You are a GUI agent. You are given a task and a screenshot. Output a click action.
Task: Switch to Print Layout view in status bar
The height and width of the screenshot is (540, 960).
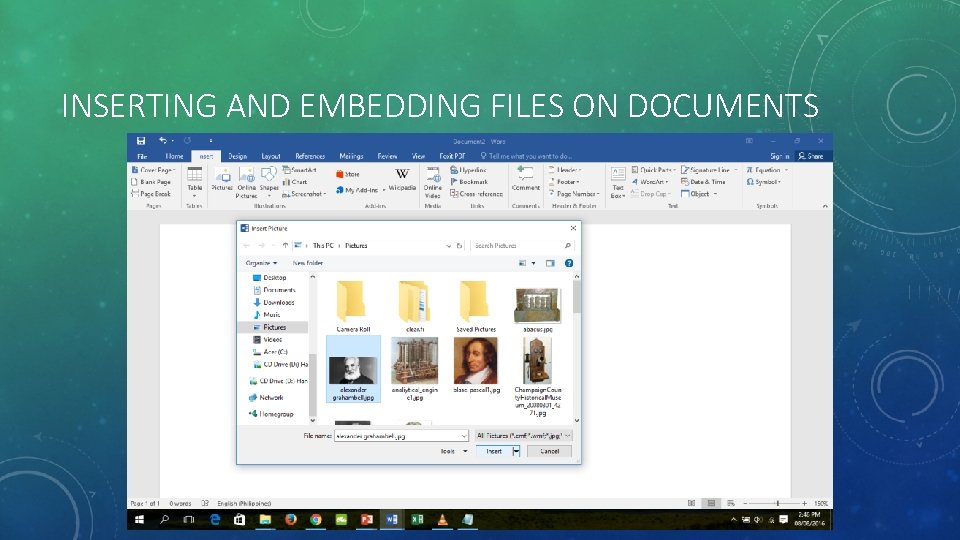point(711,503)
